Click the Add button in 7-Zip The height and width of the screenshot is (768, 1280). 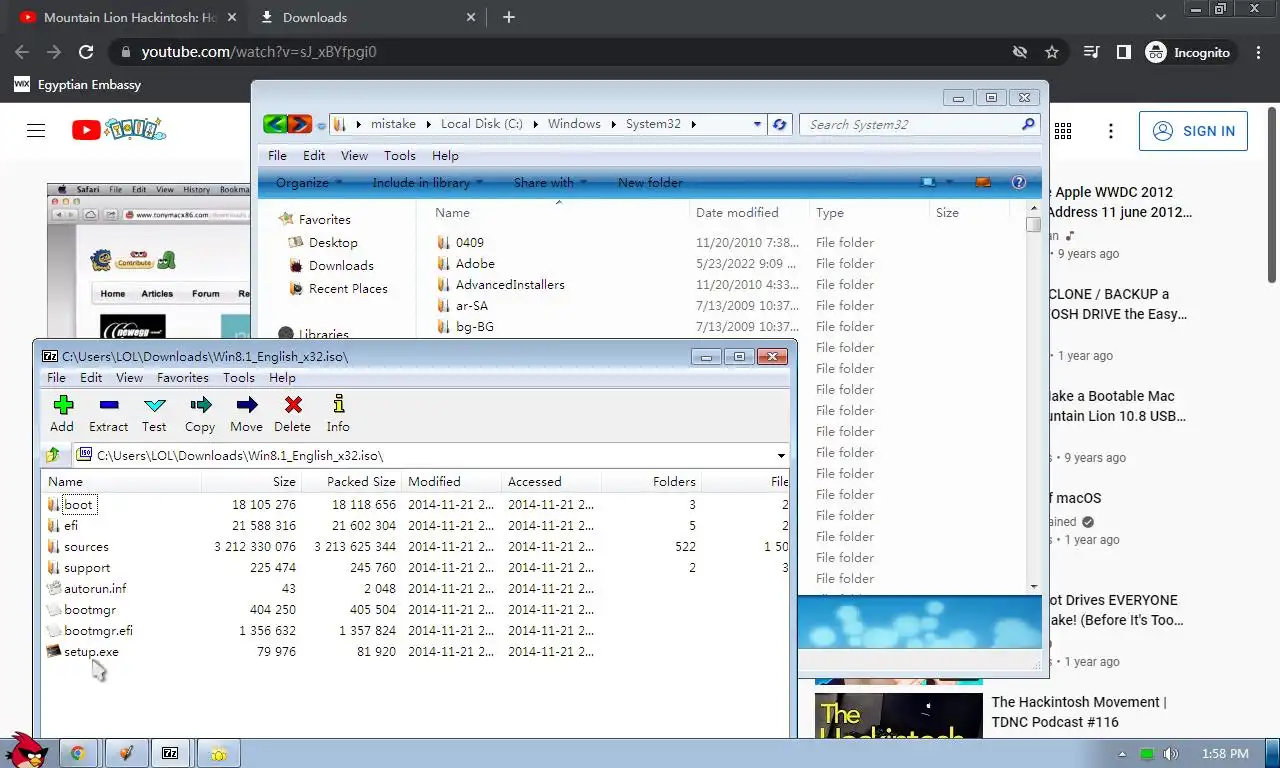[62, 414]
